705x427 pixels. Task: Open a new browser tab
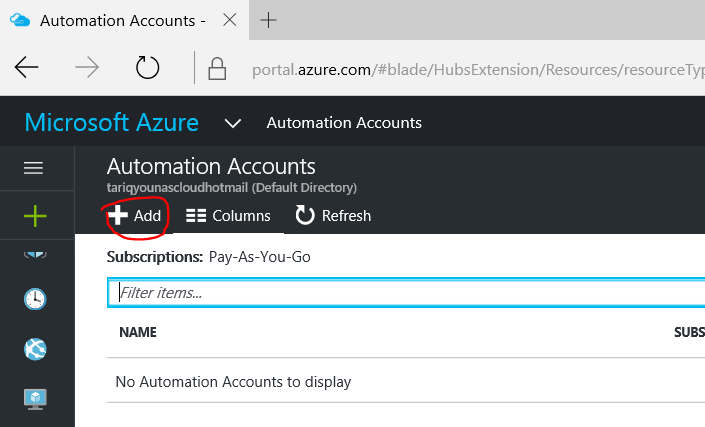(268, 20)
